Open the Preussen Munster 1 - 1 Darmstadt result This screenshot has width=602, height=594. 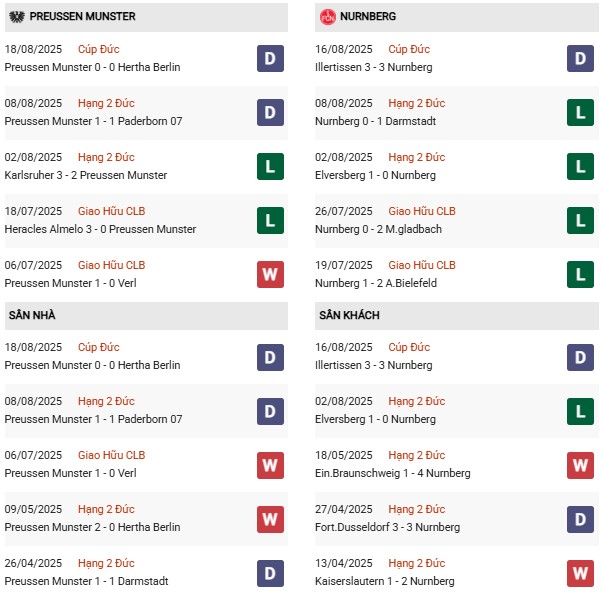pyautogui.click(x=86, y=581)
